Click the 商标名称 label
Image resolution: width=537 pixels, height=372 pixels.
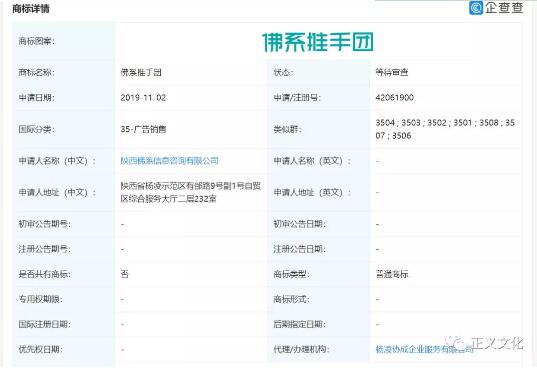(x=36, y=72)
